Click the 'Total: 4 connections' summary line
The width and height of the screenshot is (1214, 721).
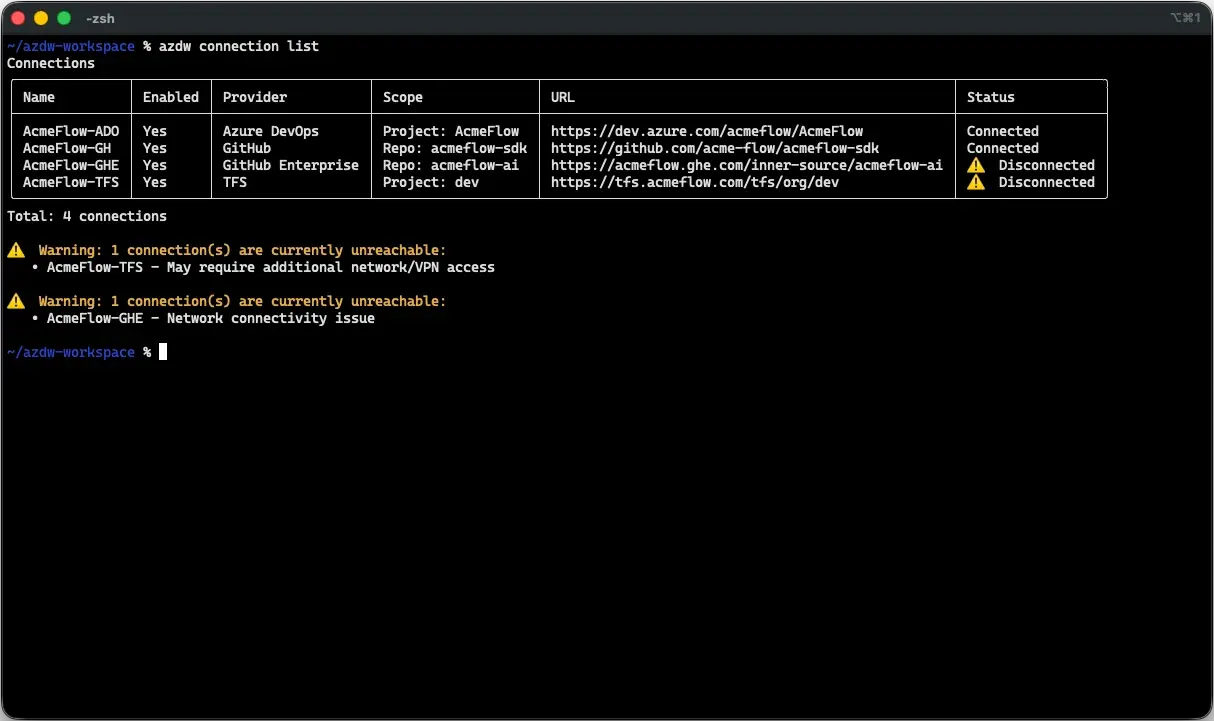87,216
